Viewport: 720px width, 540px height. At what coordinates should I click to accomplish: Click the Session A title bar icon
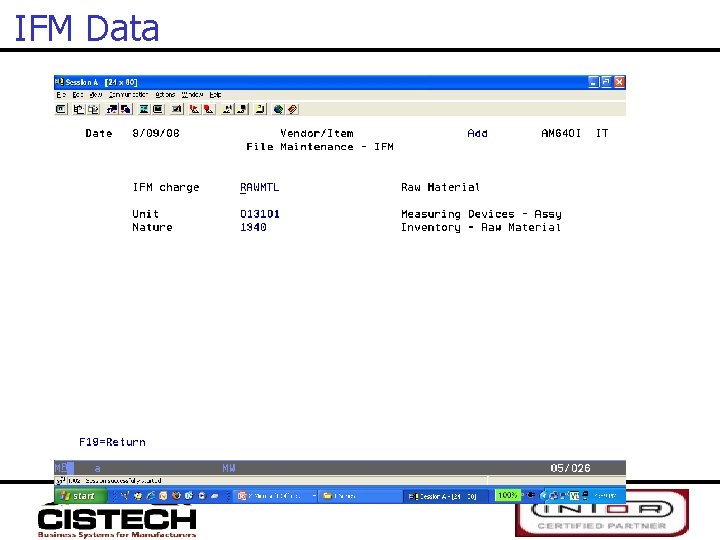59,82
